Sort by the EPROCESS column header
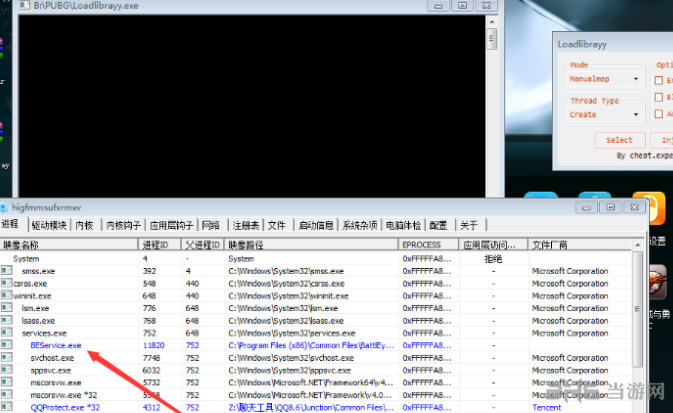Viewport: 673px width, 413px height. point(428,245)
